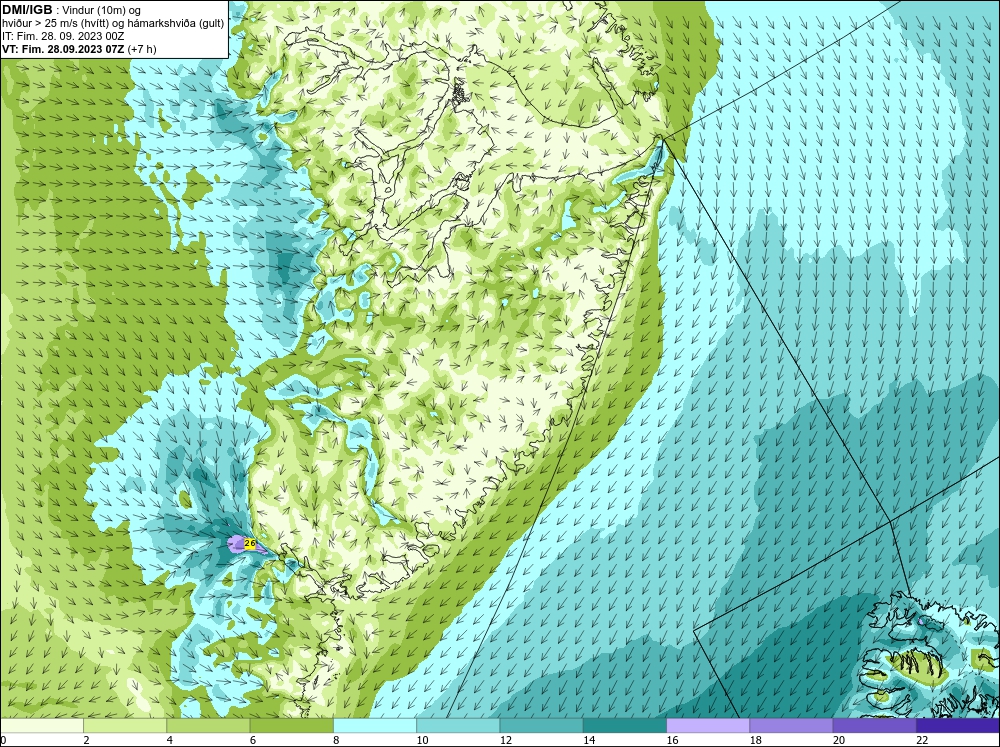This screenshot has width=1000, height=747.
Task: Click the 'Vindur (10m) og' label
Action: point(103,10)
